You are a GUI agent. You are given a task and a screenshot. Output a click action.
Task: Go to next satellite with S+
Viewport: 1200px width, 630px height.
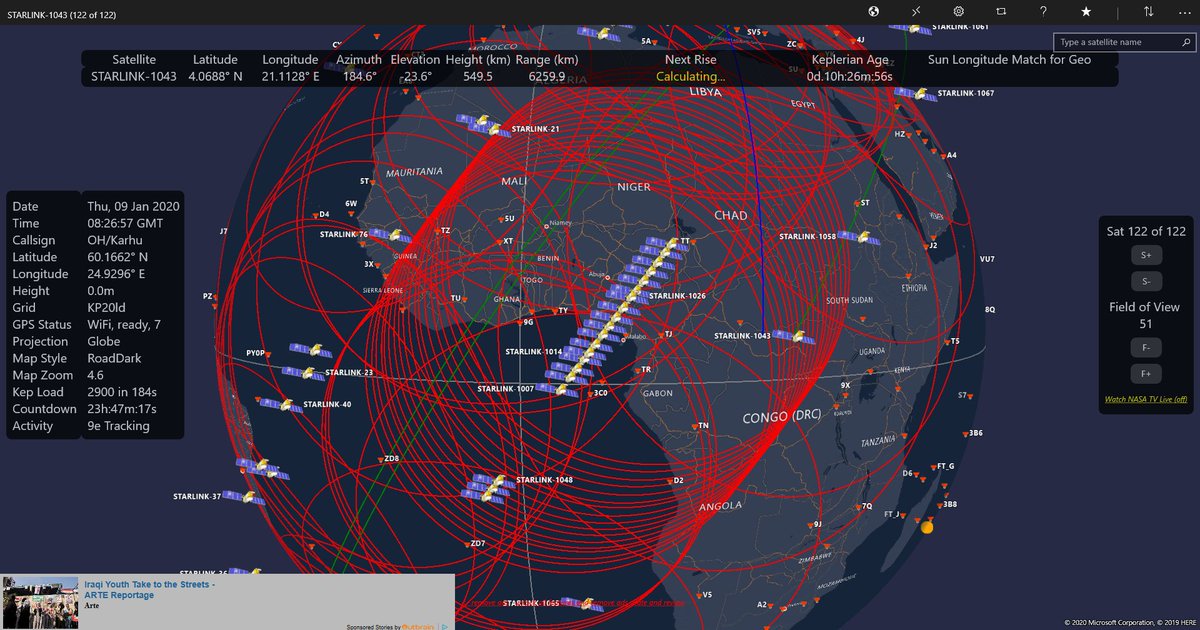click(x=1146, y=256)
